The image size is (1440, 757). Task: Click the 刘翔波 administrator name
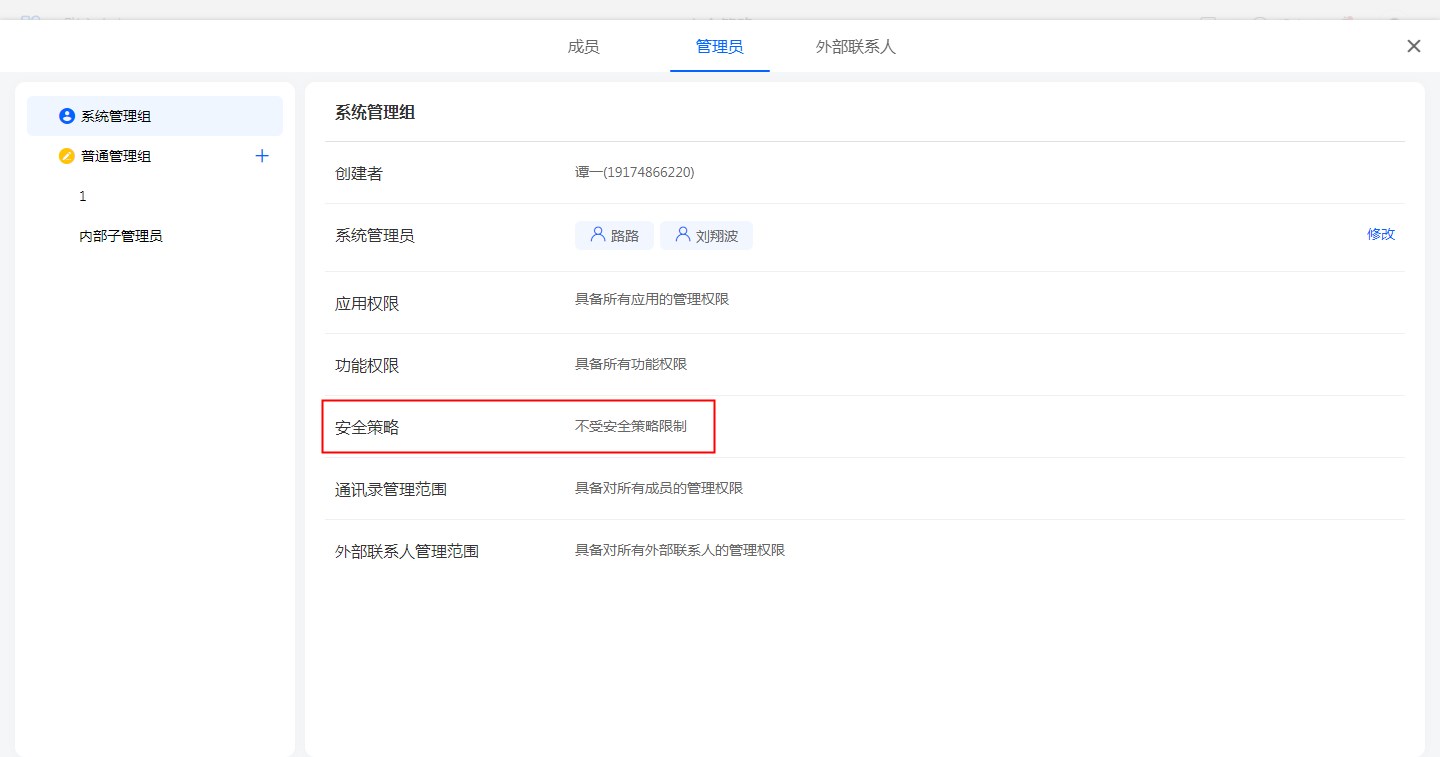[x=717, y=236]
